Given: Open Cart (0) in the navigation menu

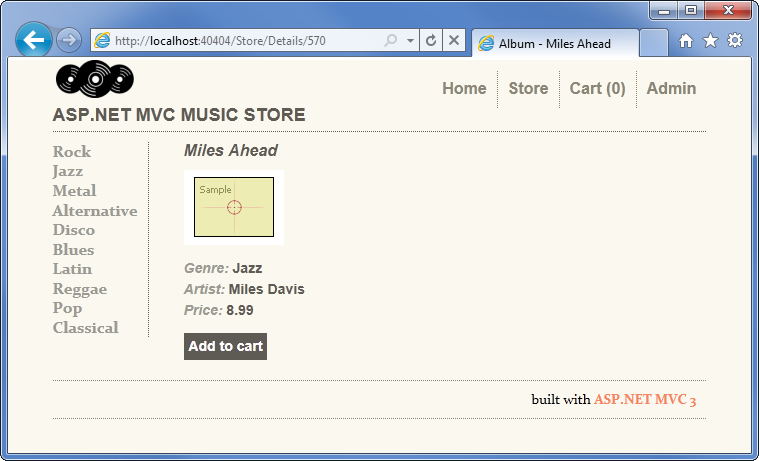Looking at the screenshot, I should pos(597,88).
